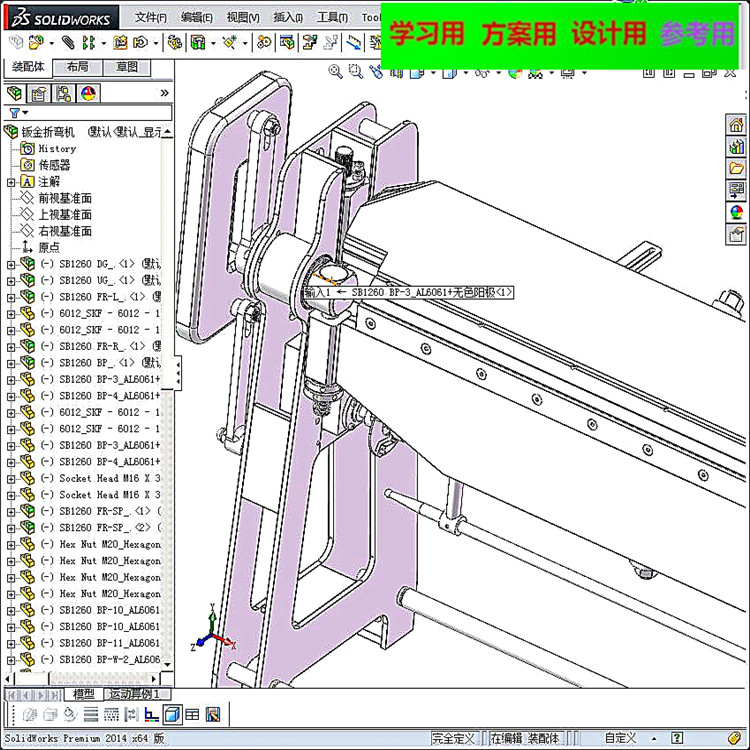
Task: Click the Exploded View icon
Action: pyautogui.click(x=309, y=43)
